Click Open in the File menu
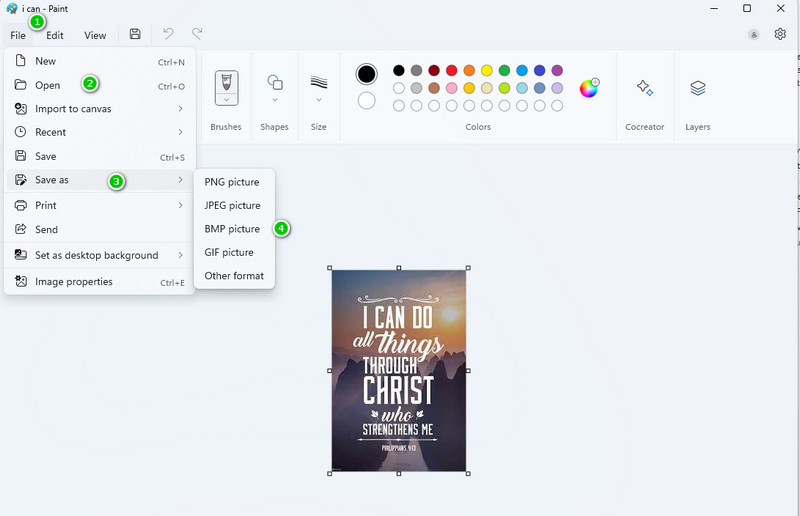This screenshot has height=516, width=800. [48, 85]
